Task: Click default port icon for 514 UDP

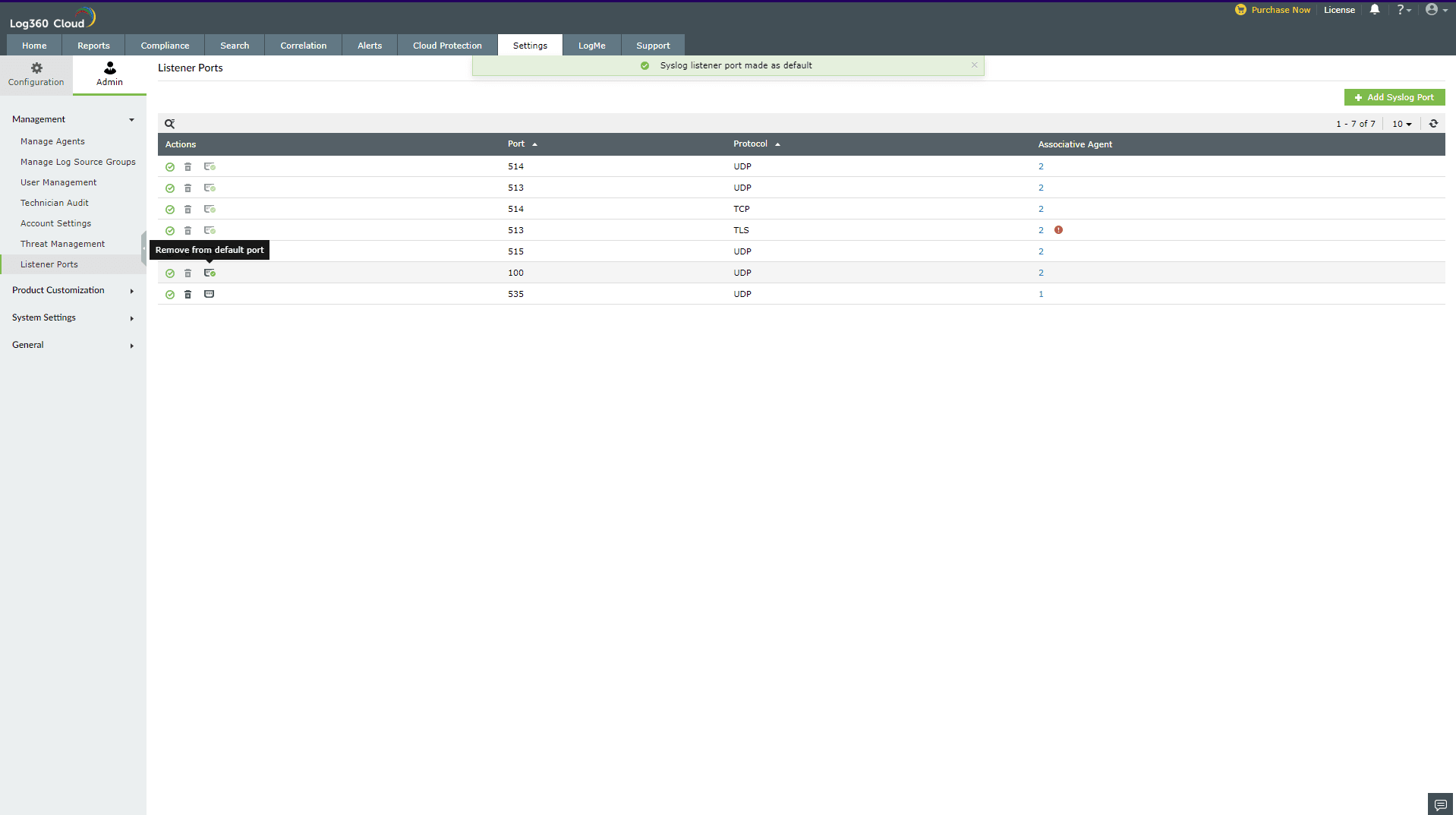Action: point(210,167)
